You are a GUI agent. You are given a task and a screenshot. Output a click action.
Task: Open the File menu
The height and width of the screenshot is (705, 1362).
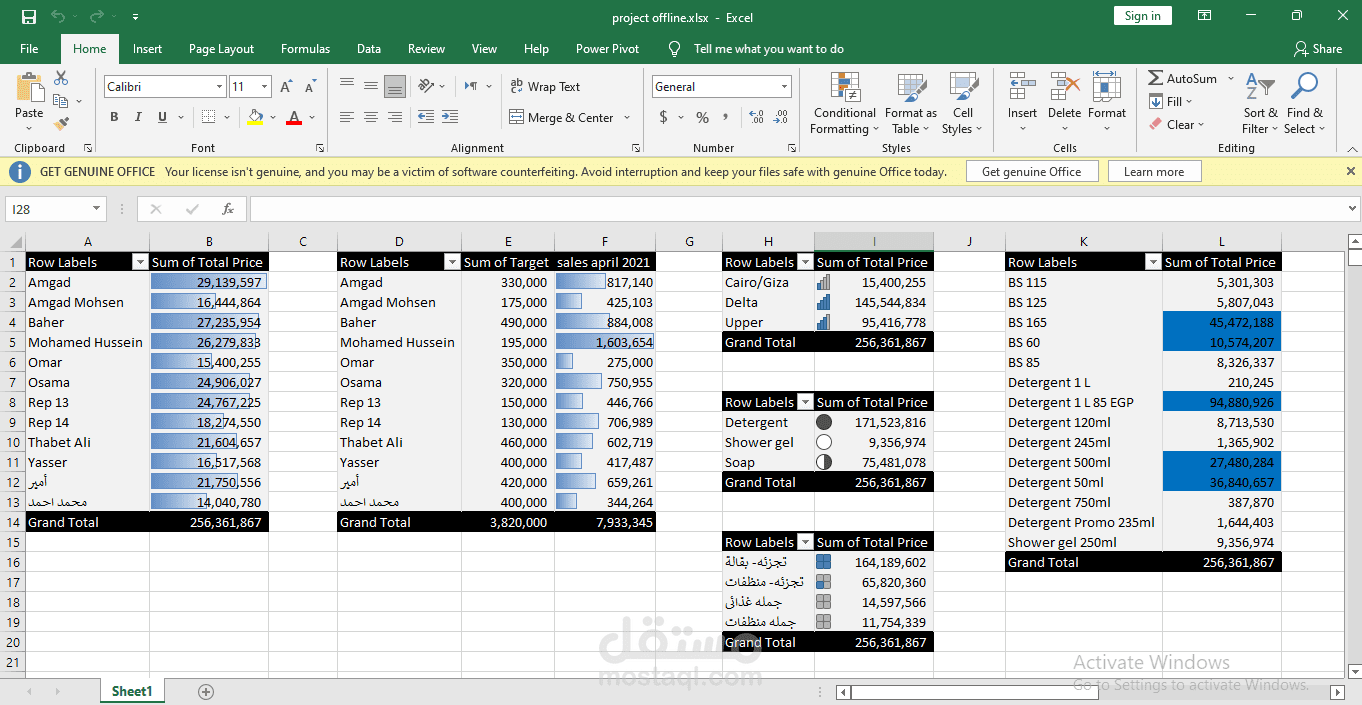pyautogui.click(x=29, y=48)
